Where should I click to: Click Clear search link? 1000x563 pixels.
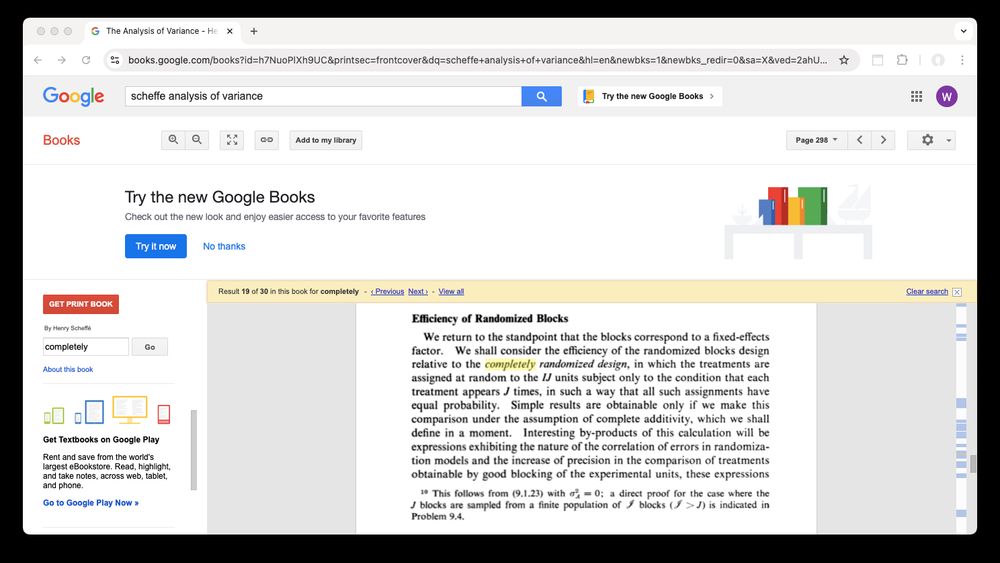click(927, 291)
